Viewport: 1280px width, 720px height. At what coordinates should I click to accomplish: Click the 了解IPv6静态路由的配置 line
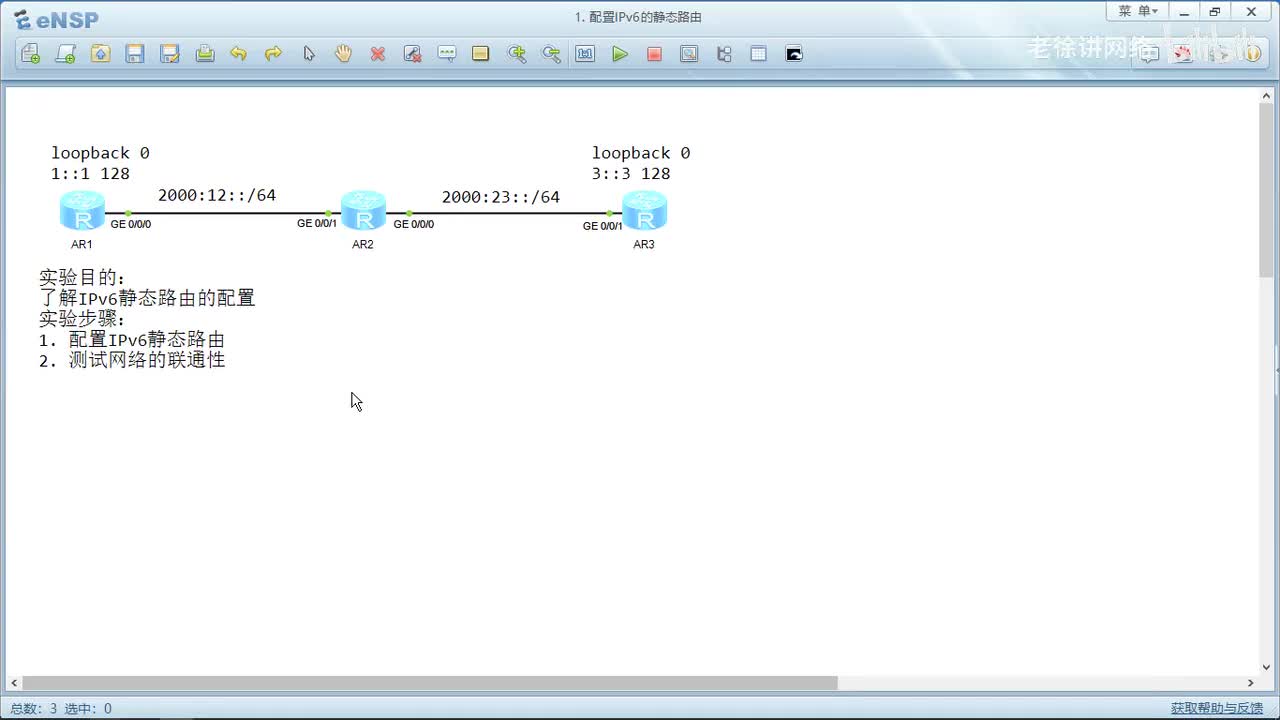point(147,298)
